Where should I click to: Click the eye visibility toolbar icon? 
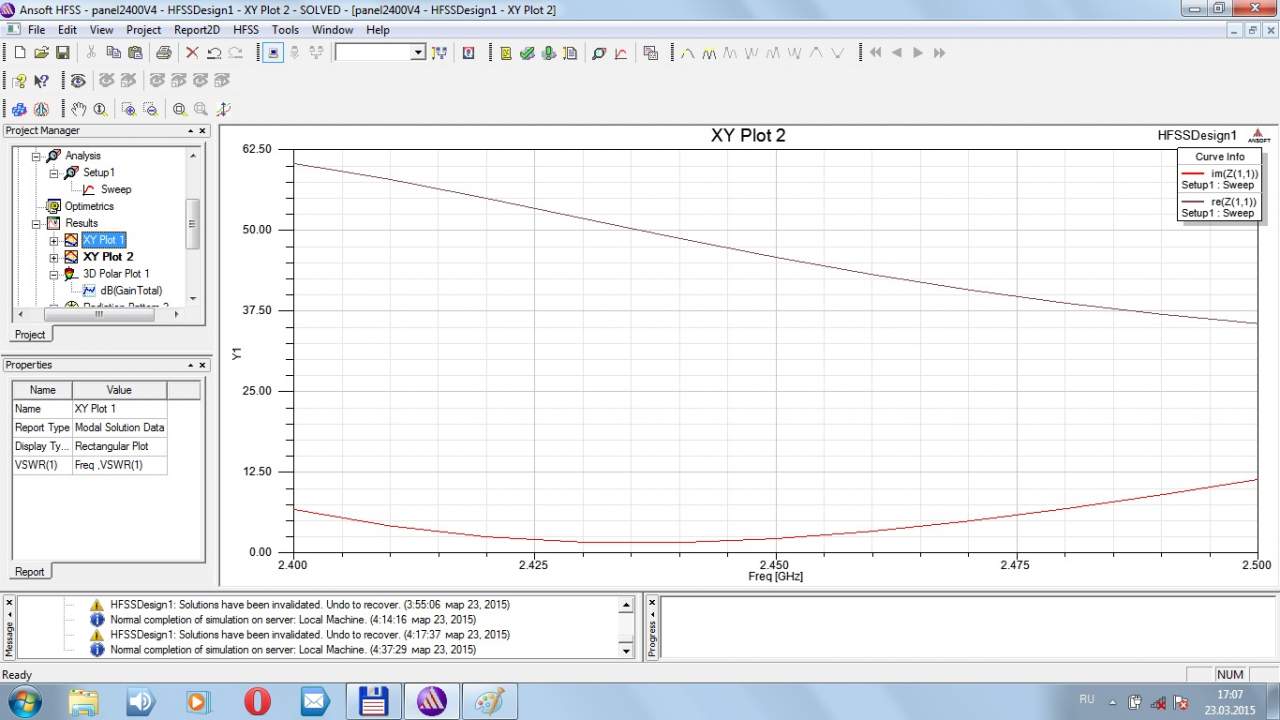(78, 81)
